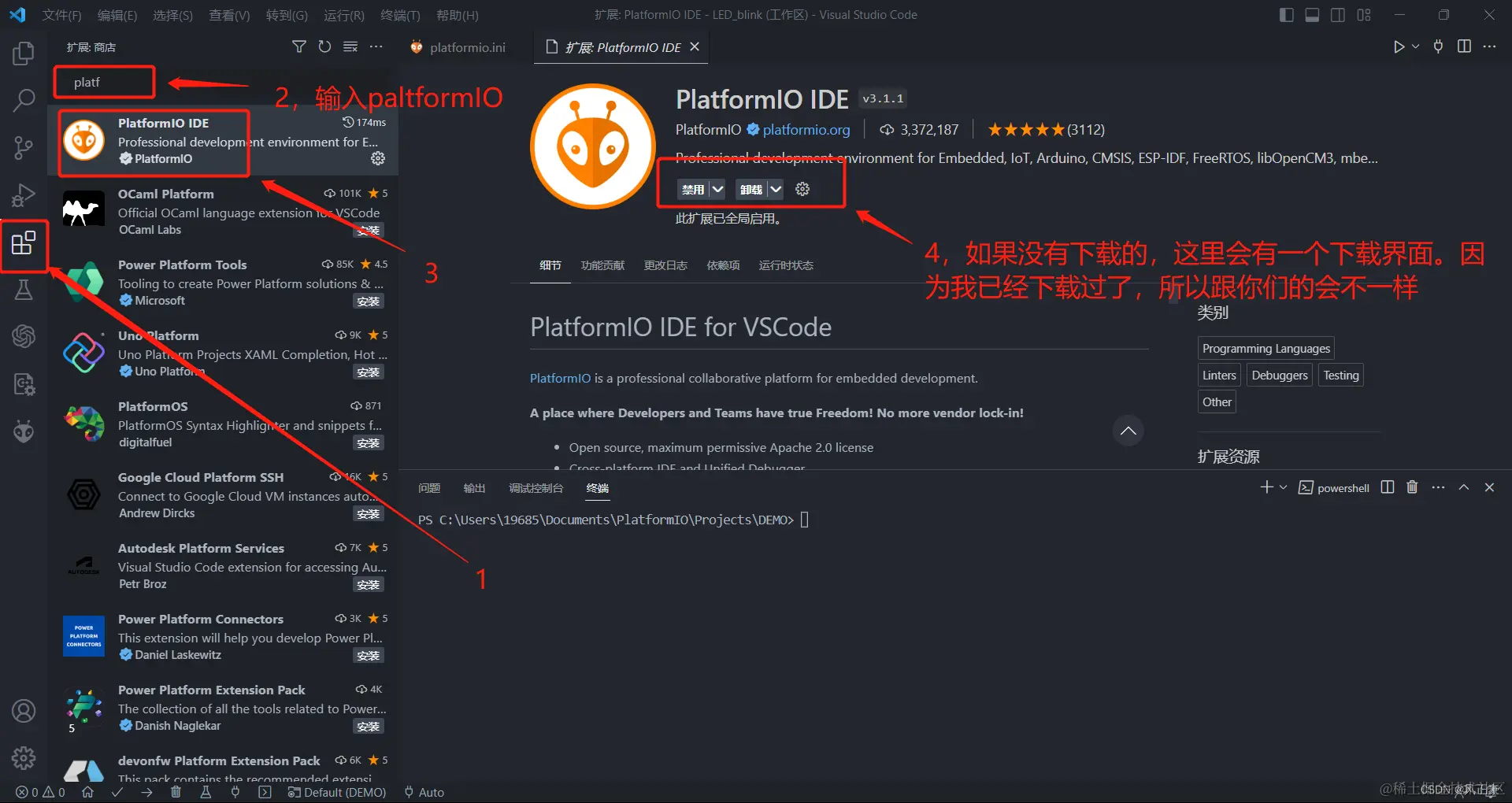This screenshot has height=803, width=1512.
Task: Toggle primary side bar layout
Action: (1287, 15)
